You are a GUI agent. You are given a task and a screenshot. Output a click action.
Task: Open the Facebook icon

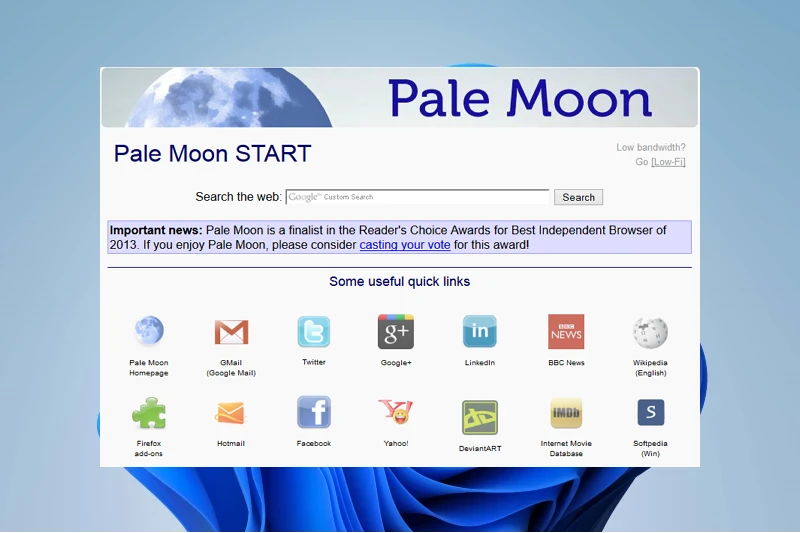[314, 412]
